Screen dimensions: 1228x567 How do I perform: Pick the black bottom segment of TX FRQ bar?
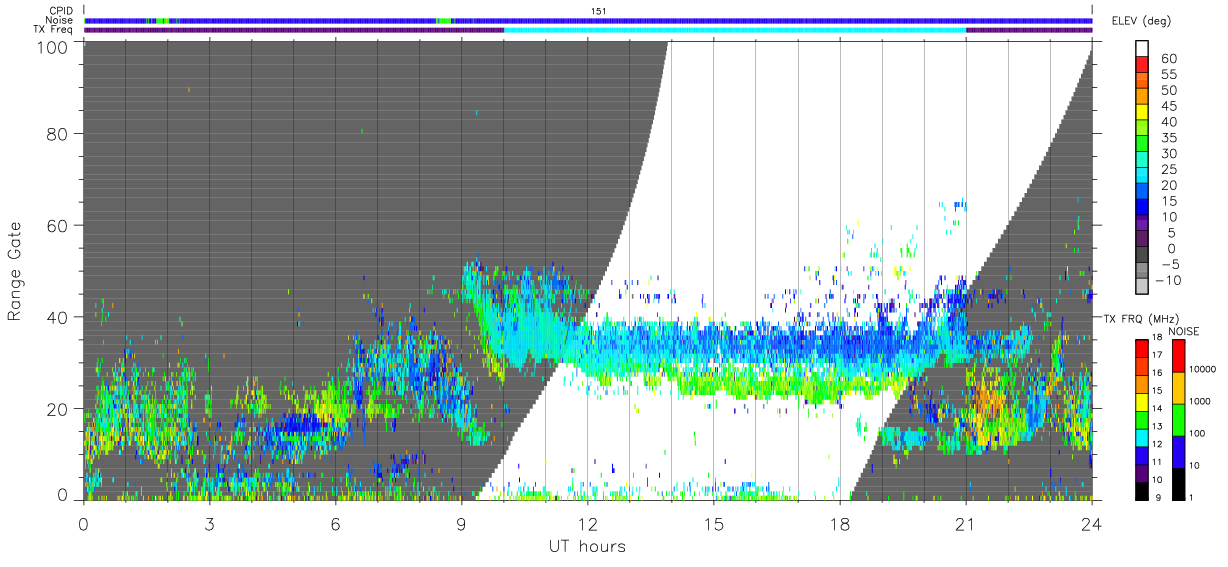tap(1143, 491)
